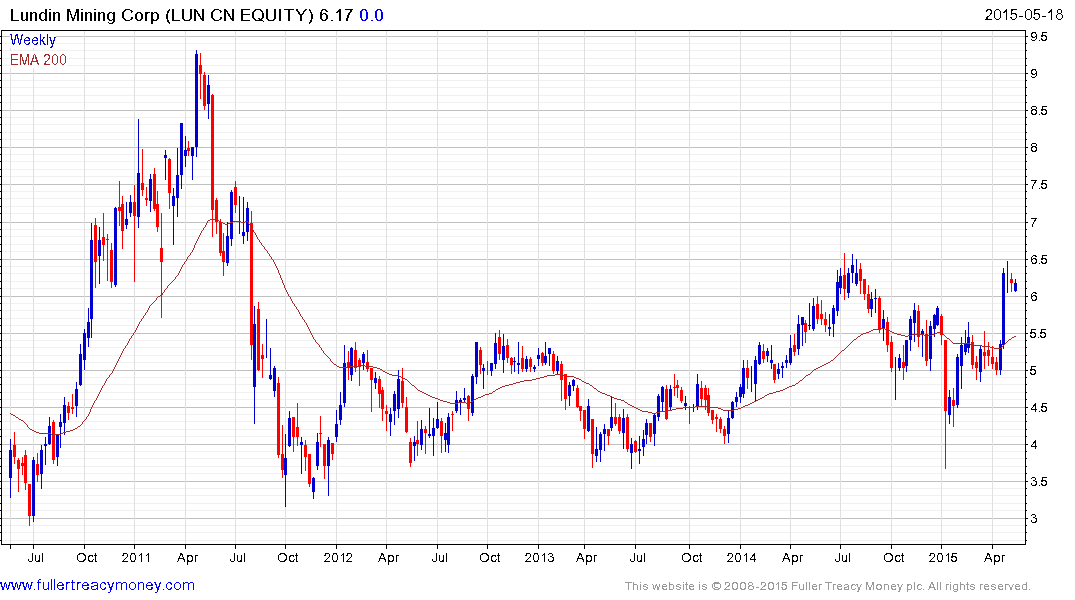Click the 'Apr' label following 2014
Screen dimensions: 1075x600
pos(793,557)
